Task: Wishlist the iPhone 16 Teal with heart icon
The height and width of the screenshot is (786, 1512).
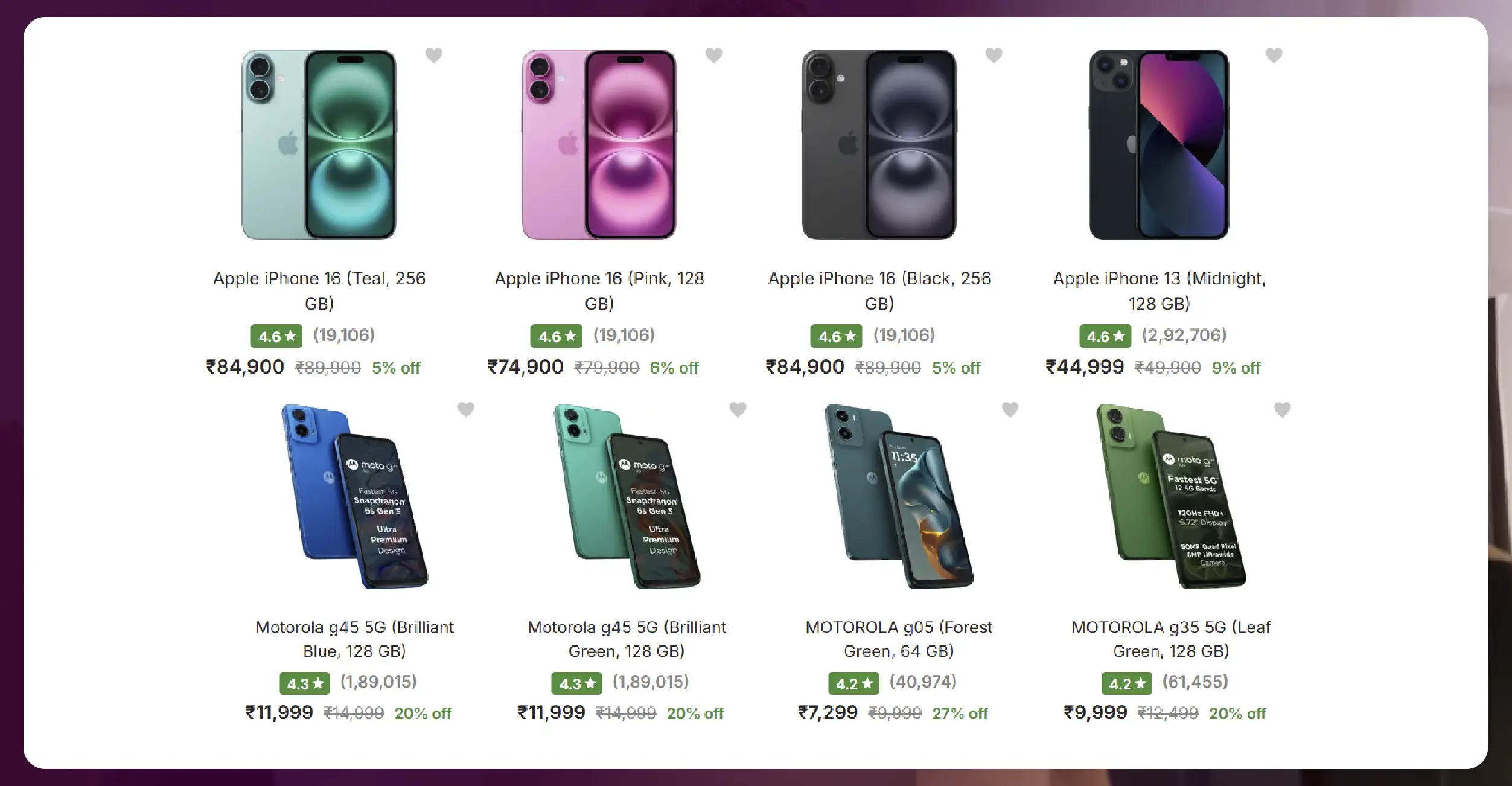Action: coord(433,55)
